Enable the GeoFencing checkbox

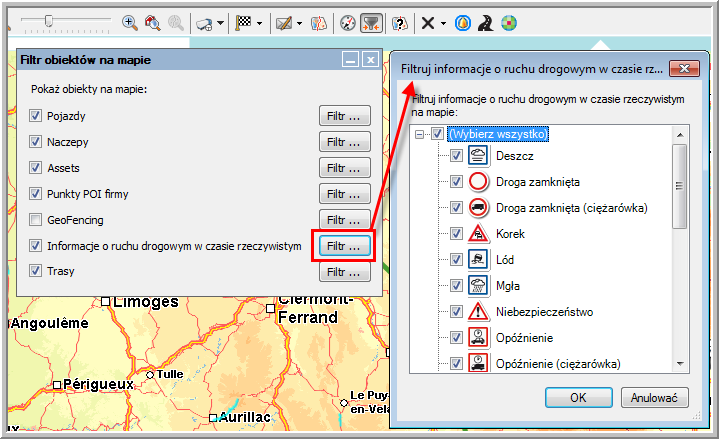pyautogui.click(x=37, y=220)
